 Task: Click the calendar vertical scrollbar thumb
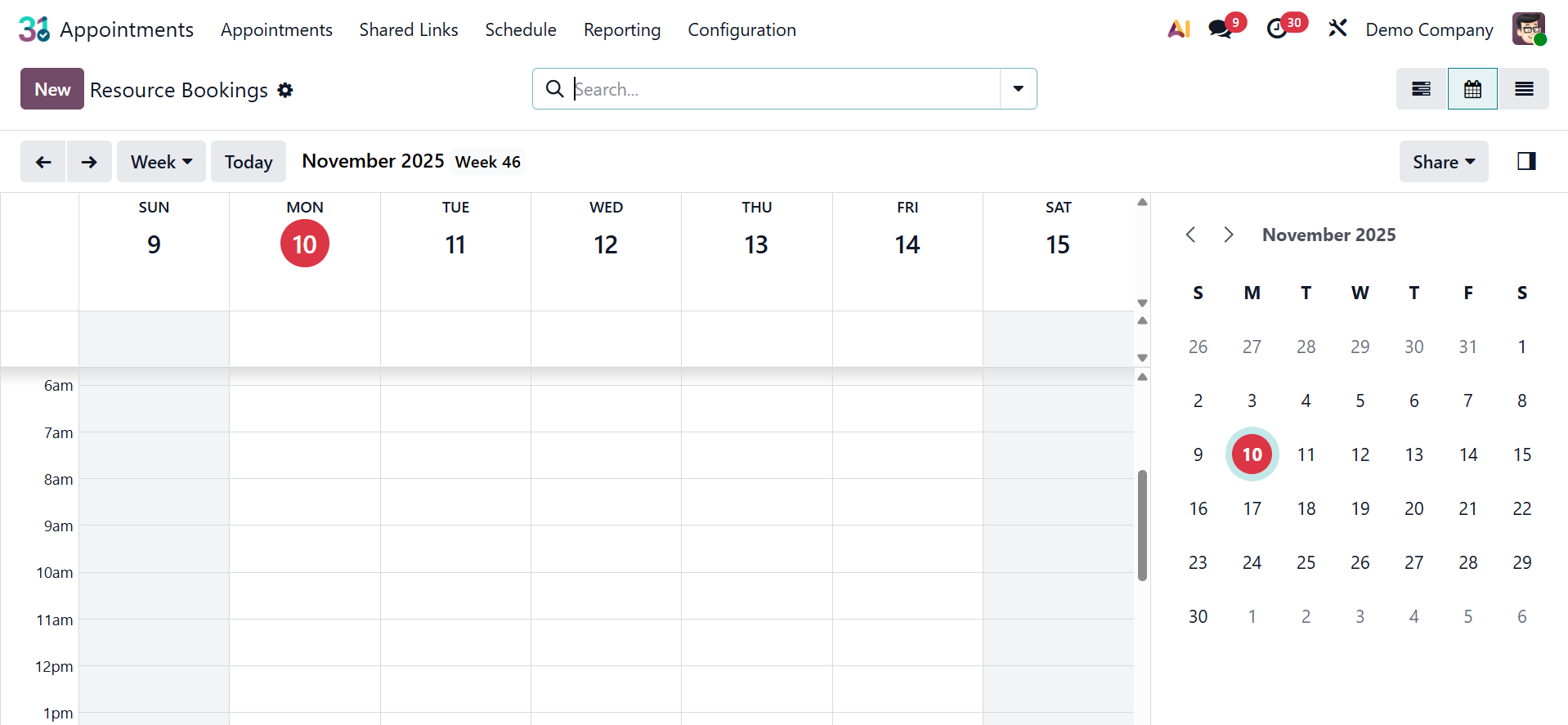[x=1142, y=526]
